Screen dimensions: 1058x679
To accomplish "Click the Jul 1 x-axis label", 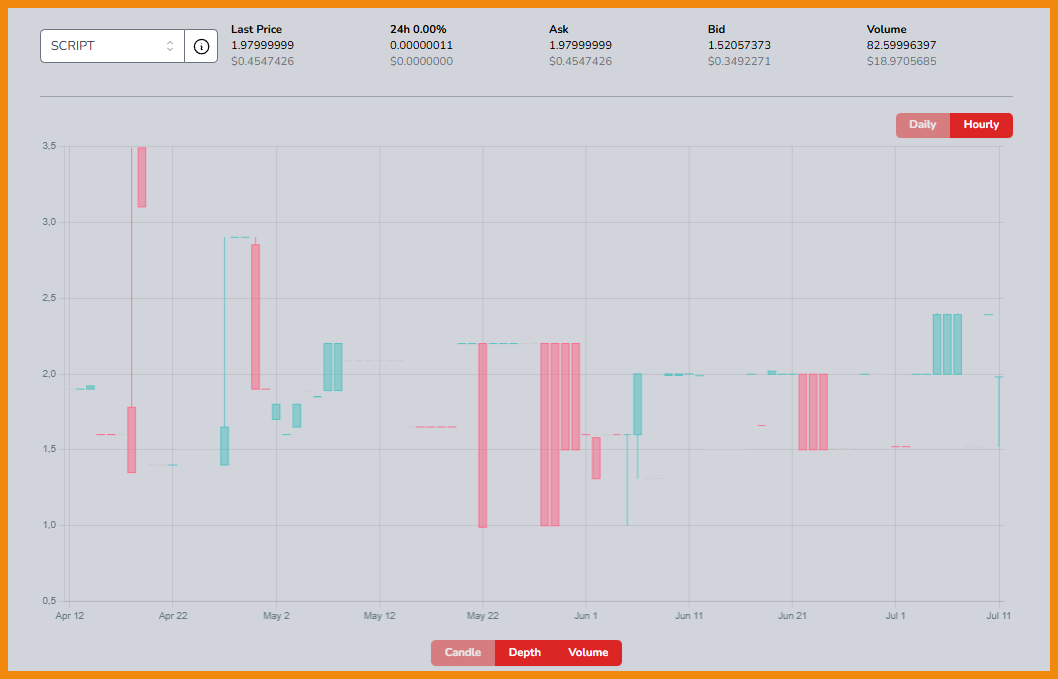I will pos(895,616).
